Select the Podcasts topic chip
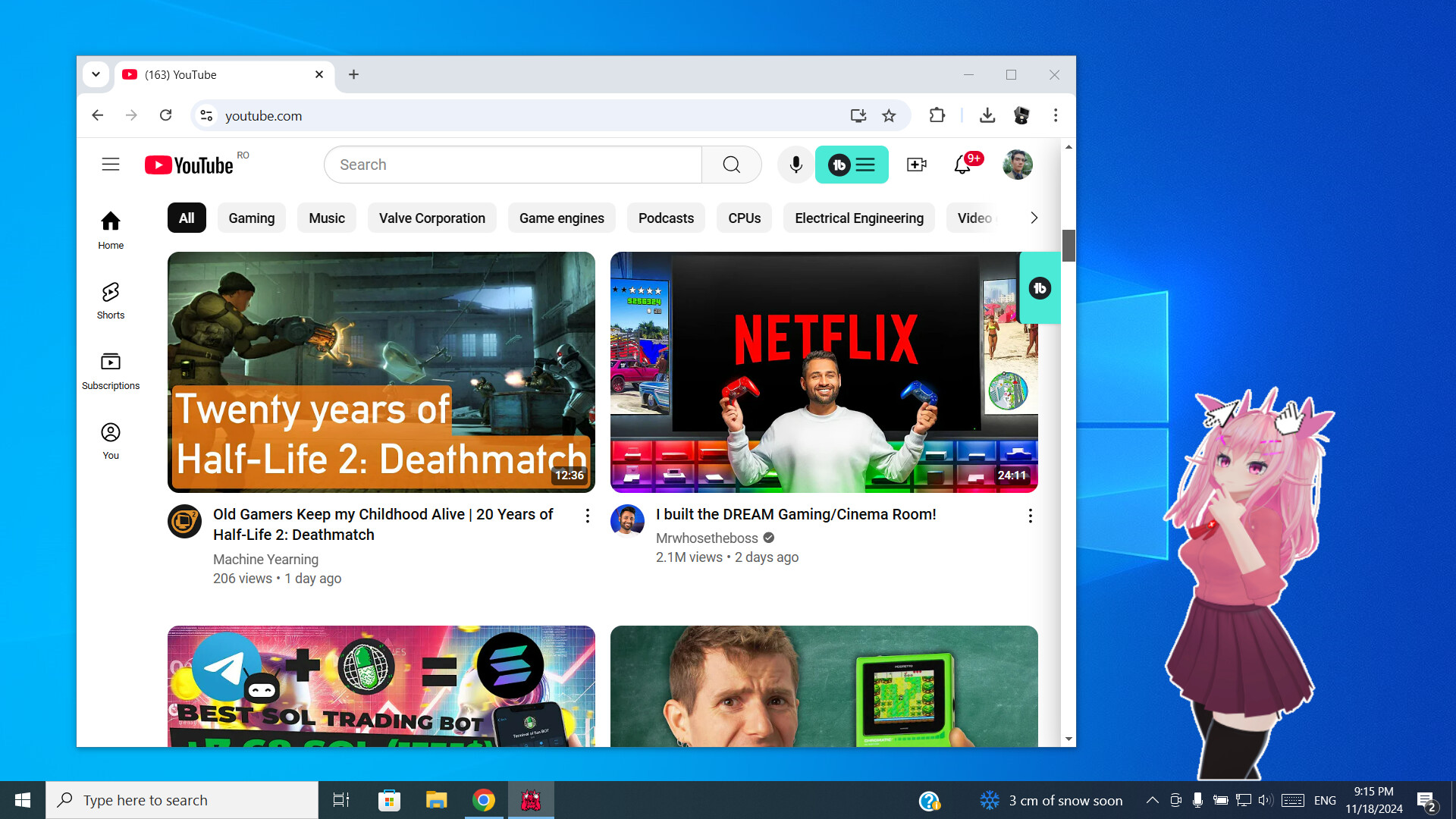Image resolution: width=1456 pixels, height=819 pixels. pyautogui.click(x=665, y=218)
